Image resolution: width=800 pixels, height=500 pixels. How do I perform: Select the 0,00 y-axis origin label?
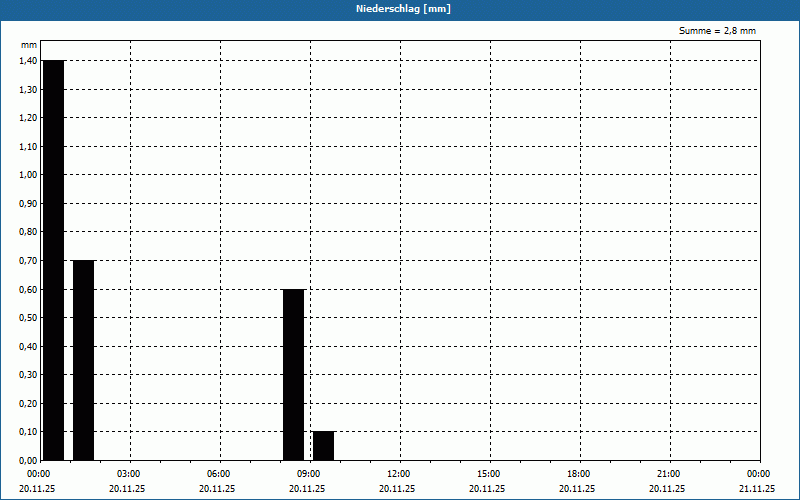click(28, 460)
